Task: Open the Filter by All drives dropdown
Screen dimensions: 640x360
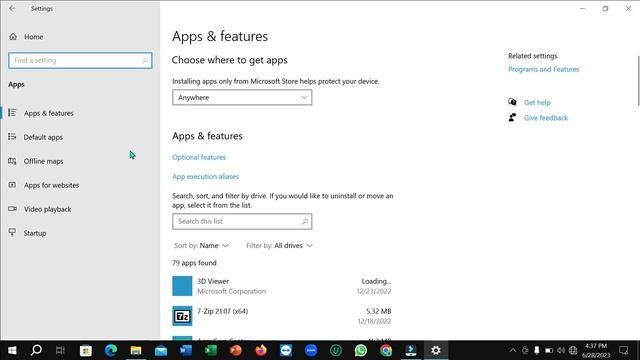Action: pyautogui.click(x=280, y=245)
